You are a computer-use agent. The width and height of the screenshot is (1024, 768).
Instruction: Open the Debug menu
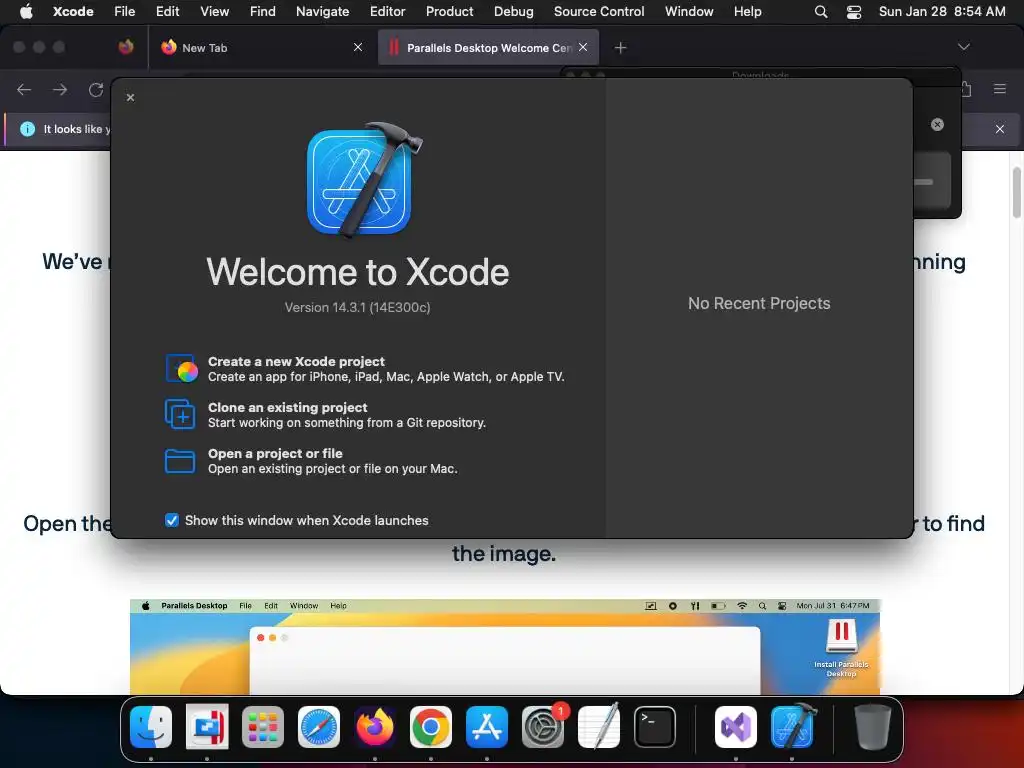513,12
